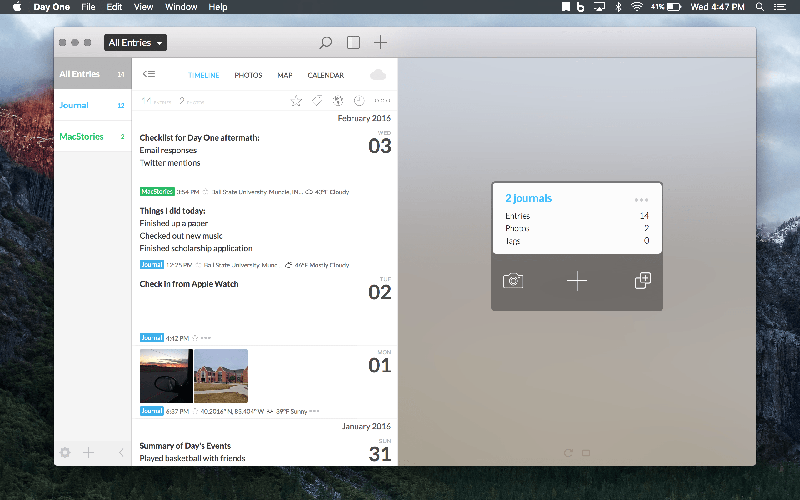
Task: Click the January 2016 month header
Action: coord(366,426)
